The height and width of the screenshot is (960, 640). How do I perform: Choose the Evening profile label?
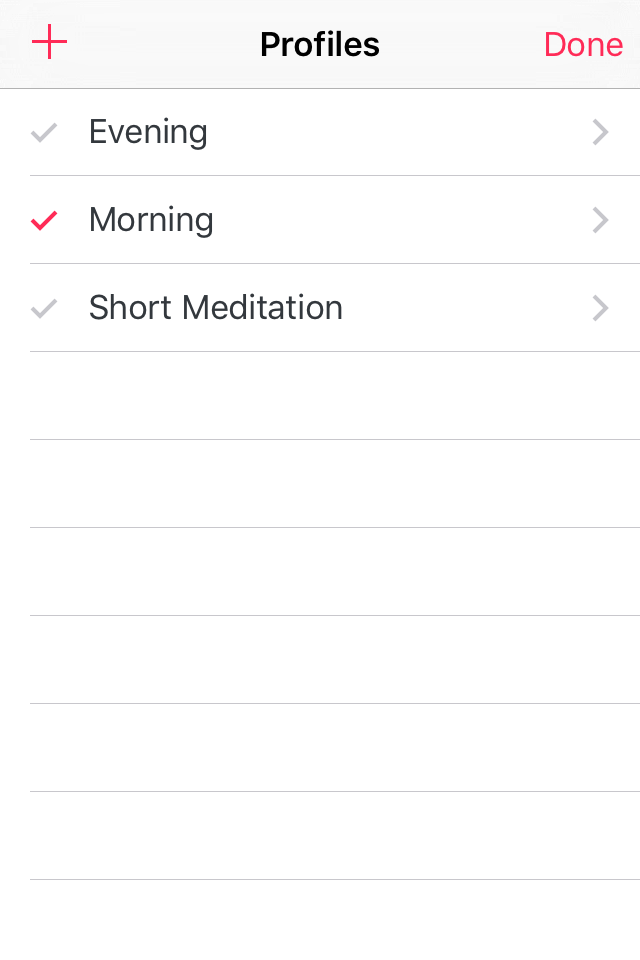tap(148, 132)
